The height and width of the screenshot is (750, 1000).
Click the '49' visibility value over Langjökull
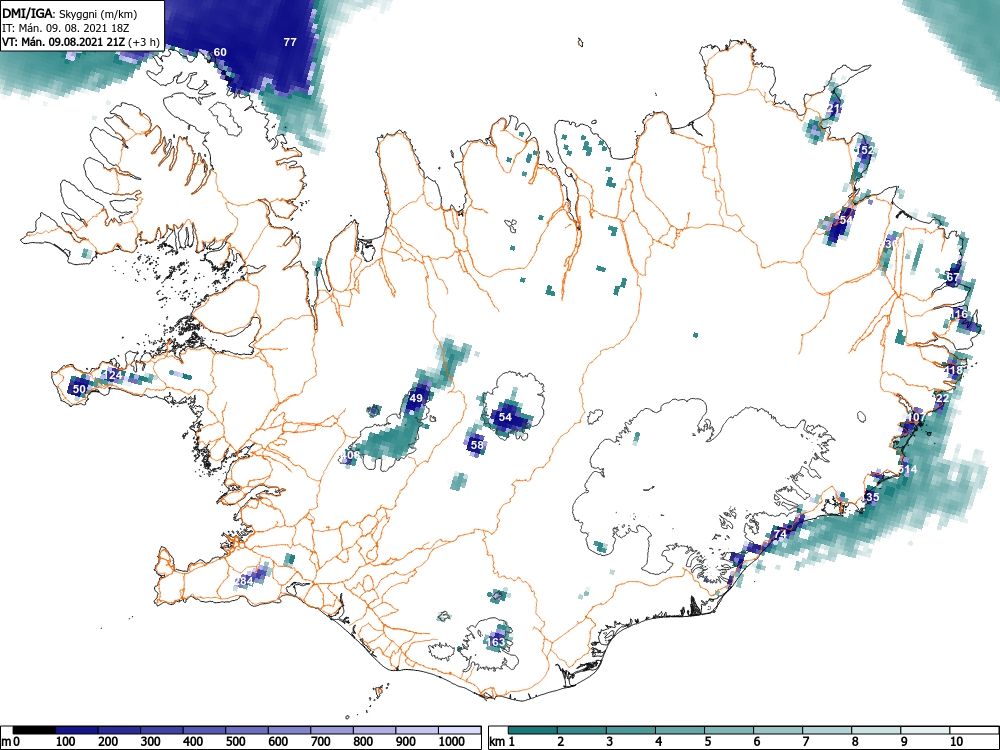[x=416, y=398]
